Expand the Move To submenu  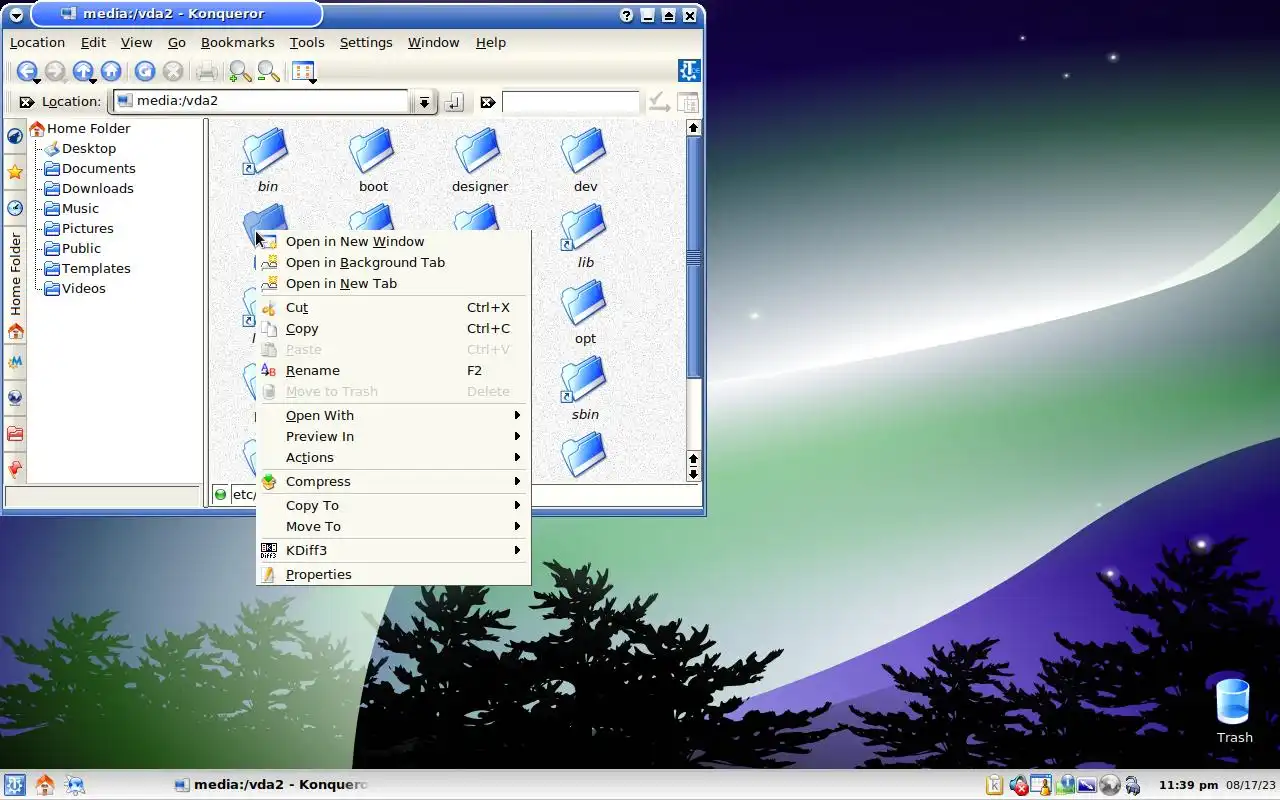[392, 526]
